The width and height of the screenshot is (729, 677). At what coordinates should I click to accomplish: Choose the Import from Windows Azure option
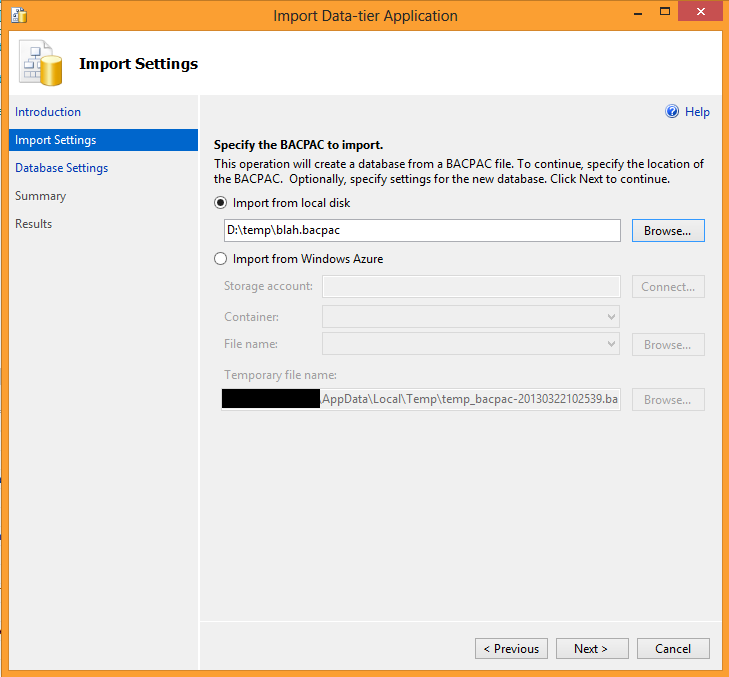click(221, 259)
